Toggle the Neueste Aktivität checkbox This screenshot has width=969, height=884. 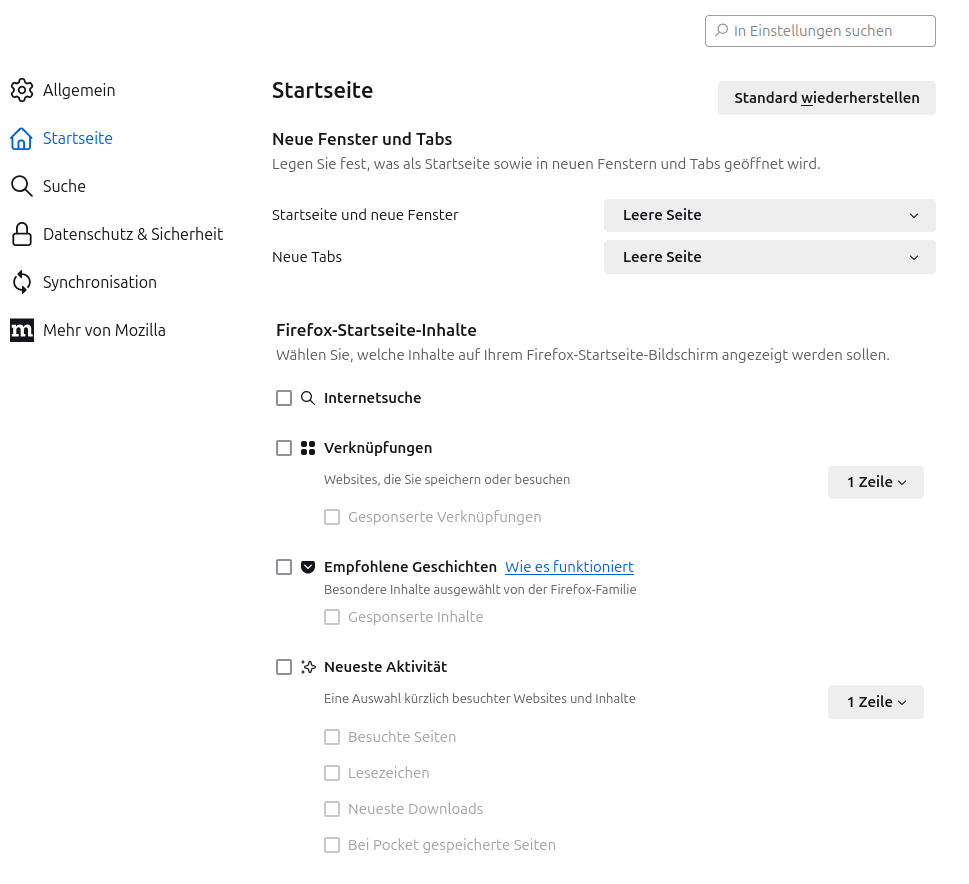[284, 667]
